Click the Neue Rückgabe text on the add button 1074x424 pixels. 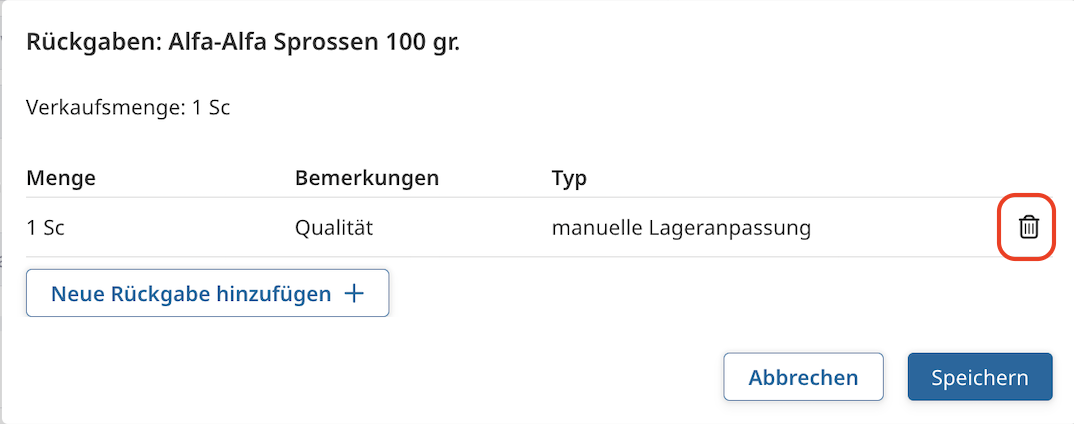coord(130,294)
